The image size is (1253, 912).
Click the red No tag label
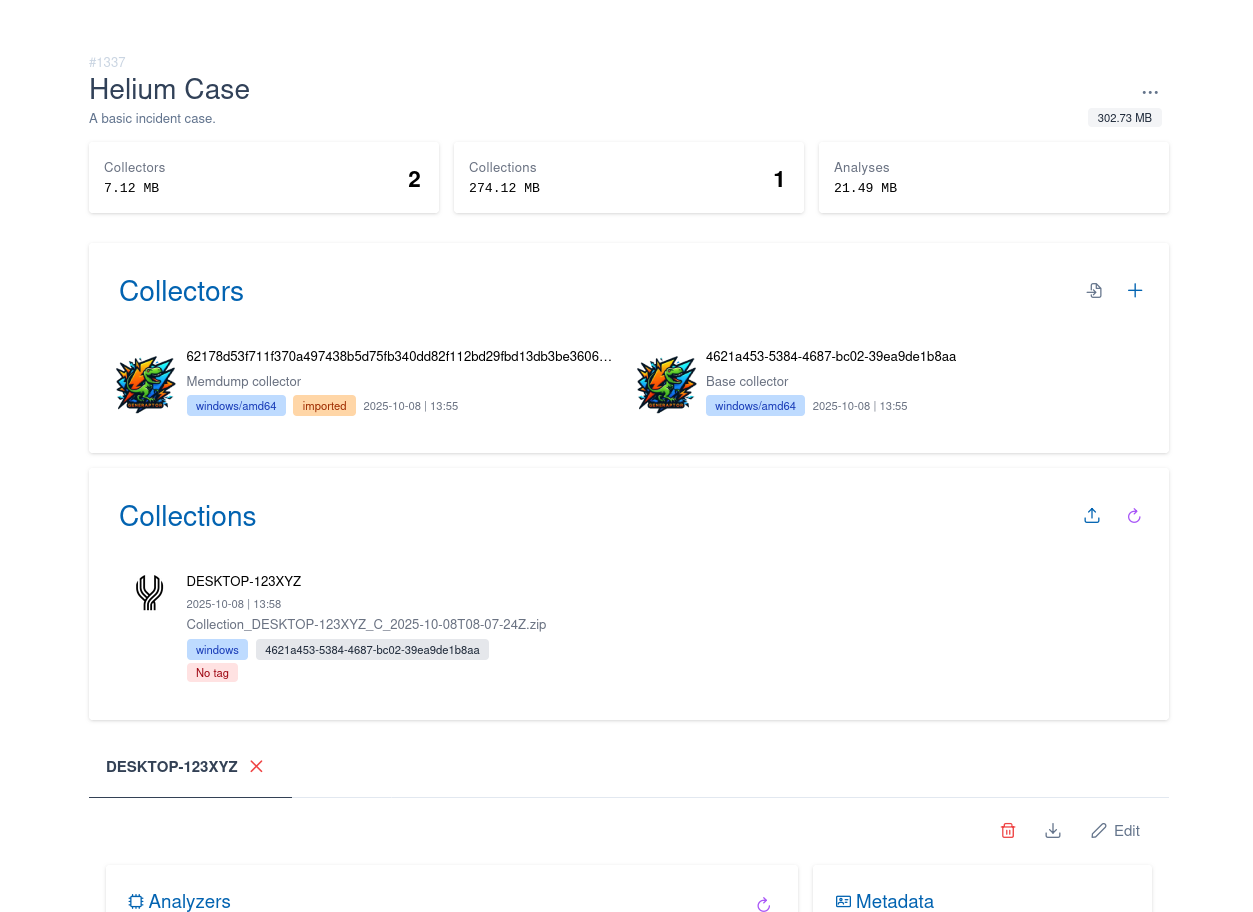pos(212,673)
